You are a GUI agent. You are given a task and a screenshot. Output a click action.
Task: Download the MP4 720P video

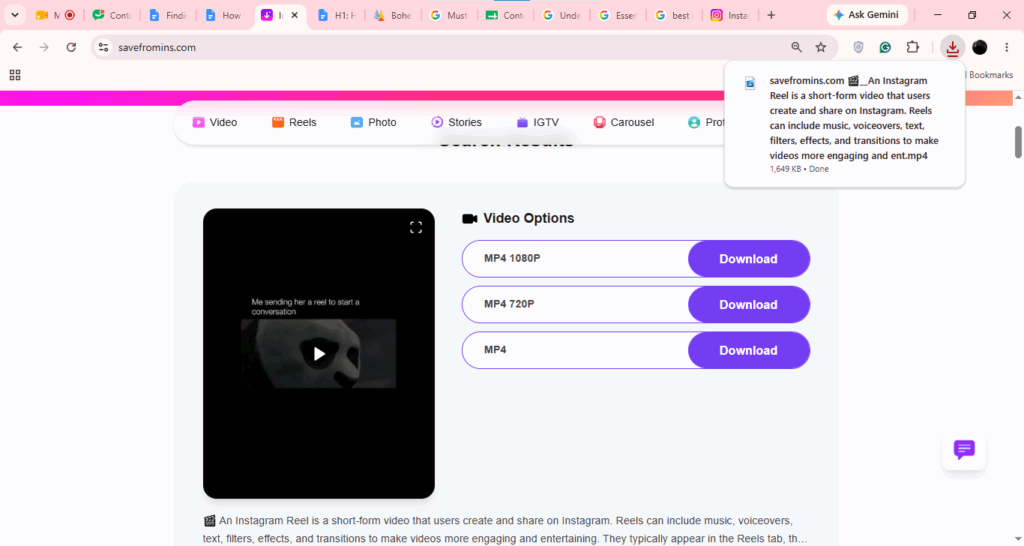[748, 304]
